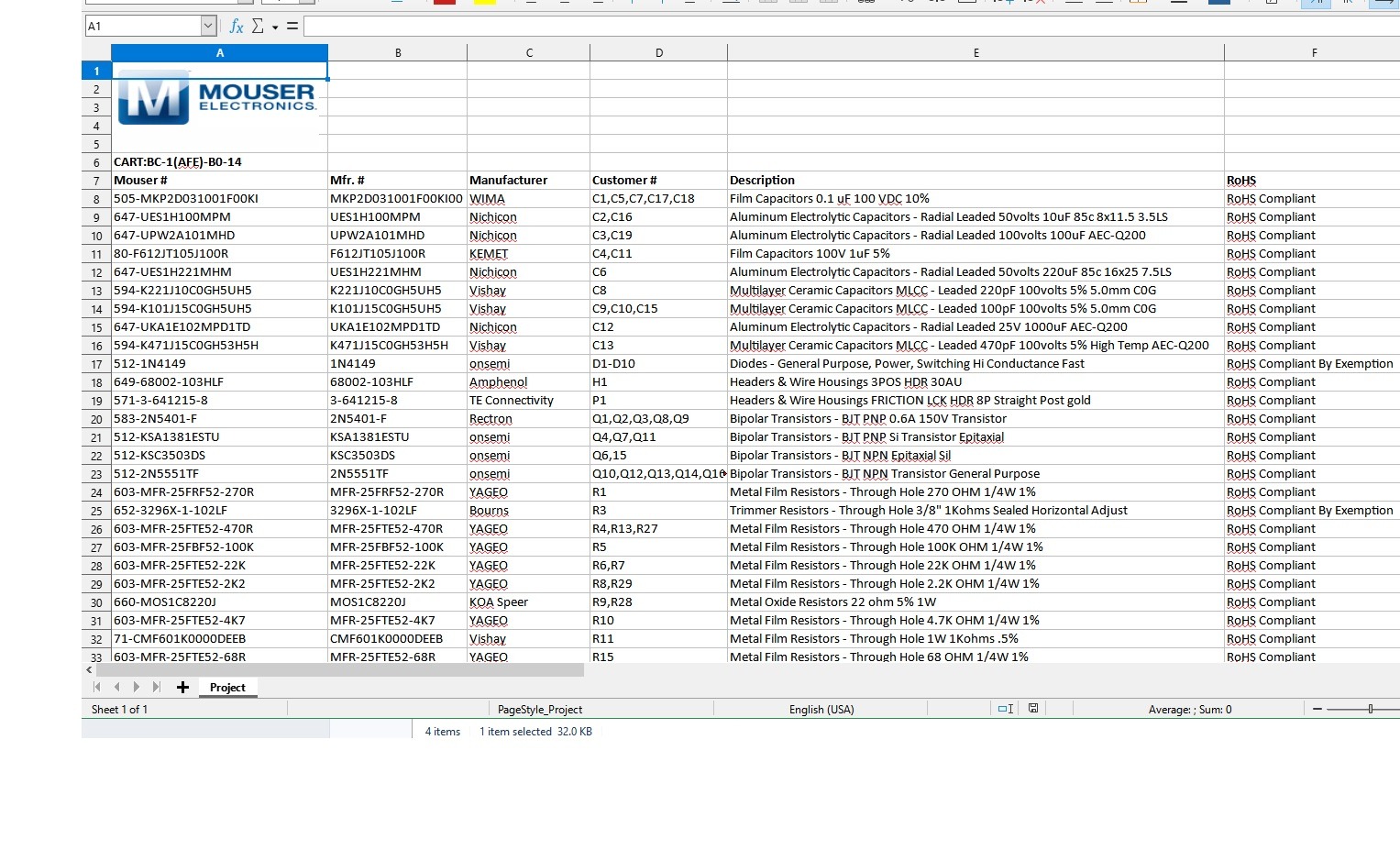This screenshot has width=1400, height=850.
Task: Click the 'Rectron' manufacturer cell
Action: [529, 419]
